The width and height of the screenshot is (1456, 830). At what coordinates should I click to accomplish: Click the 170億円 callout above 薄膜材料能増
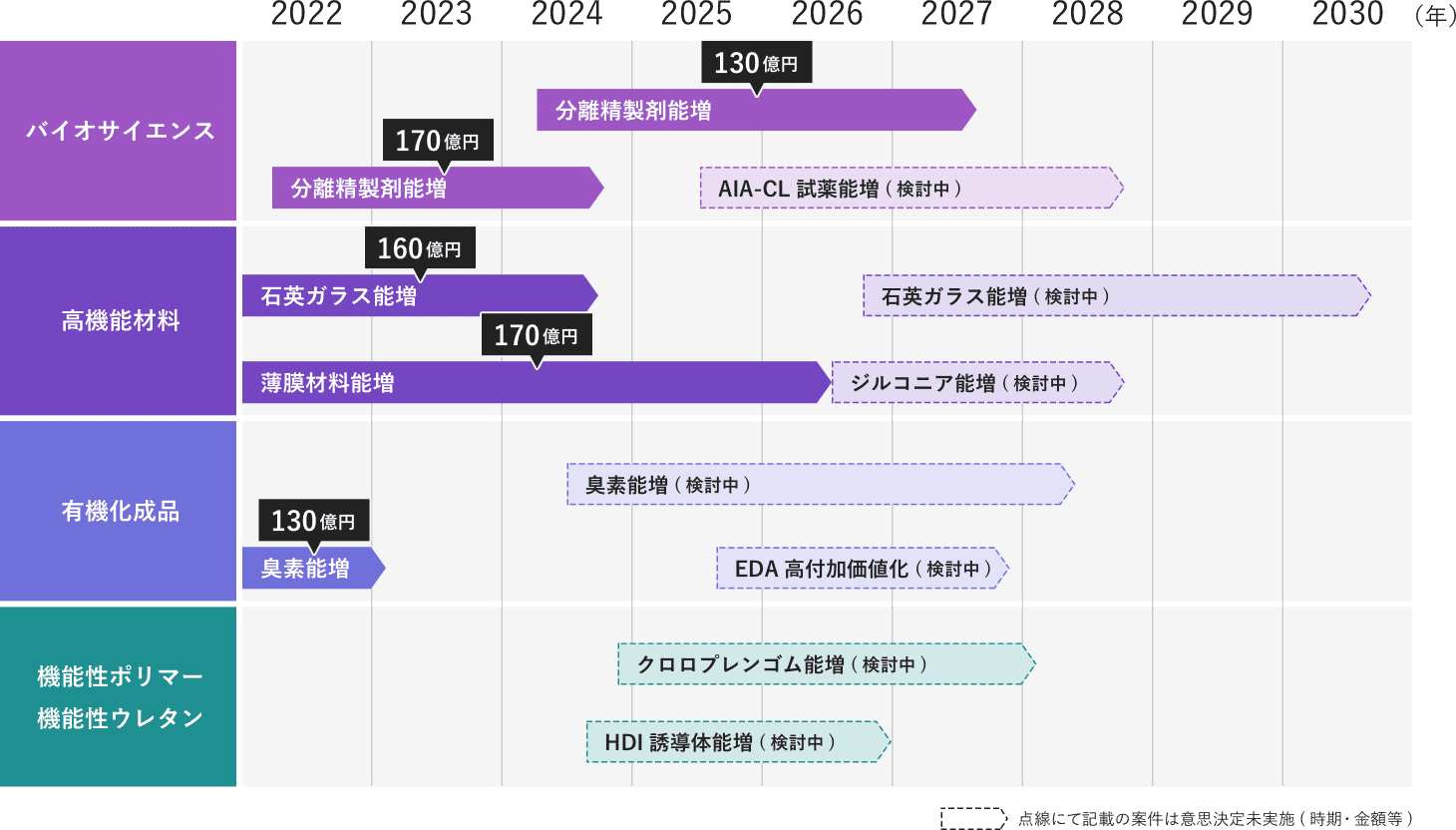pos(537,335)
